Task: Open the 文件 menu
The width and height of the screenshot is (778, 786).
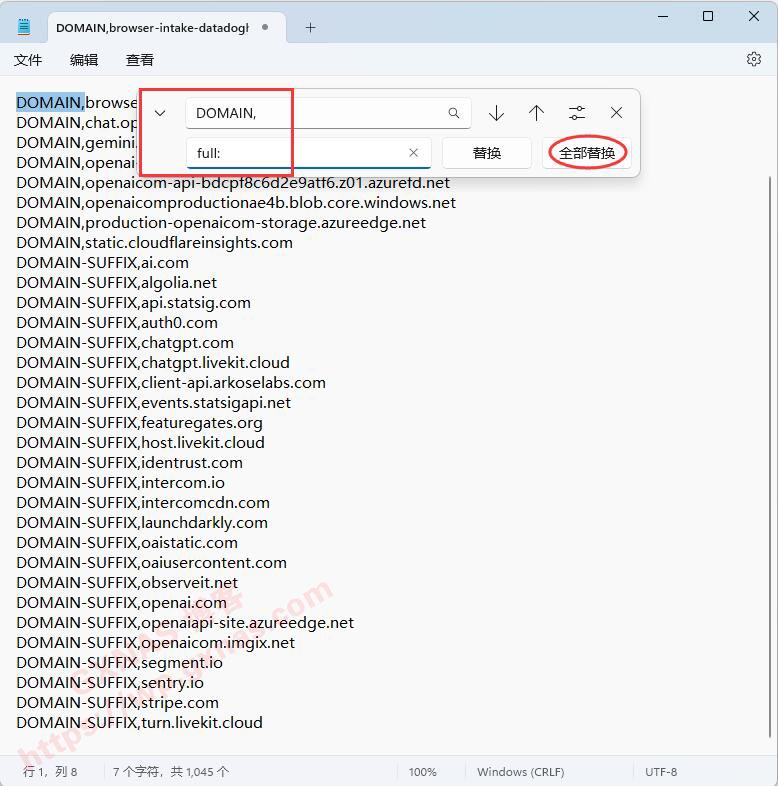Action: [28, 60]
